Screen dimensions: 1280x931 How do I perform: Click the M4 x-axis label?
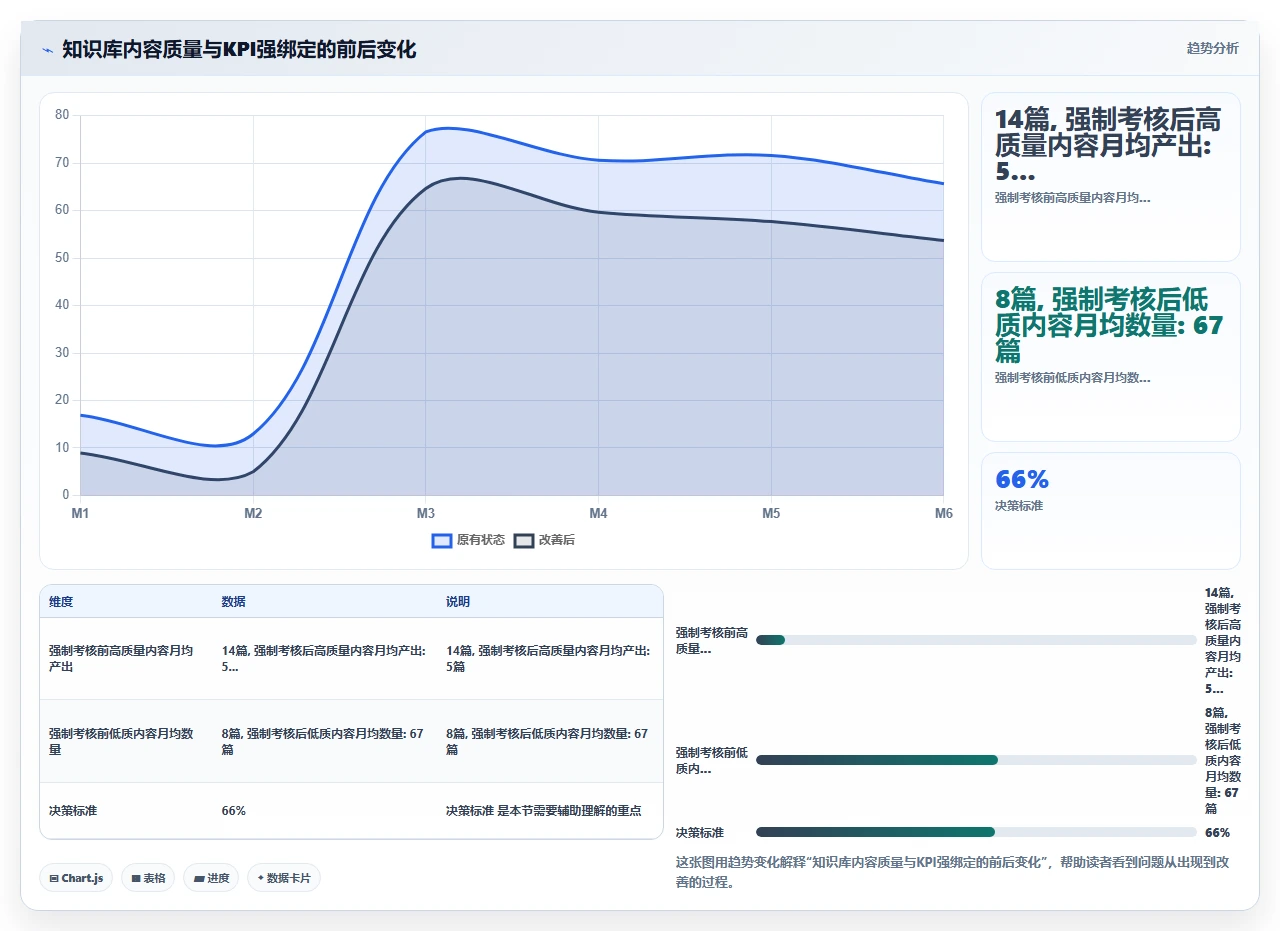(598, 514)
